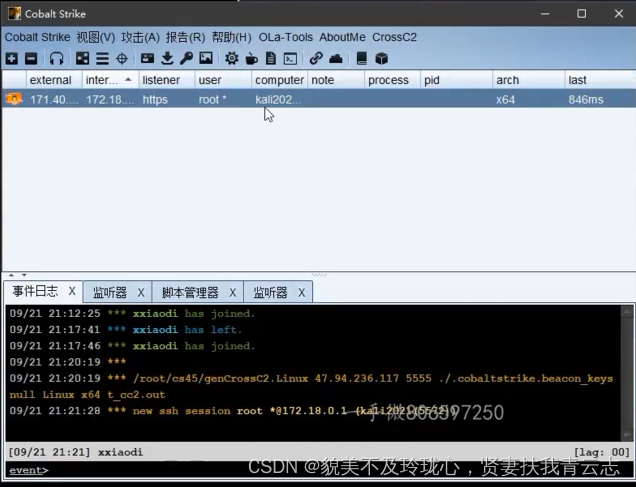Screen dimensions: 636x487
Task: Sort by the external column header
Action: (54, 80)
